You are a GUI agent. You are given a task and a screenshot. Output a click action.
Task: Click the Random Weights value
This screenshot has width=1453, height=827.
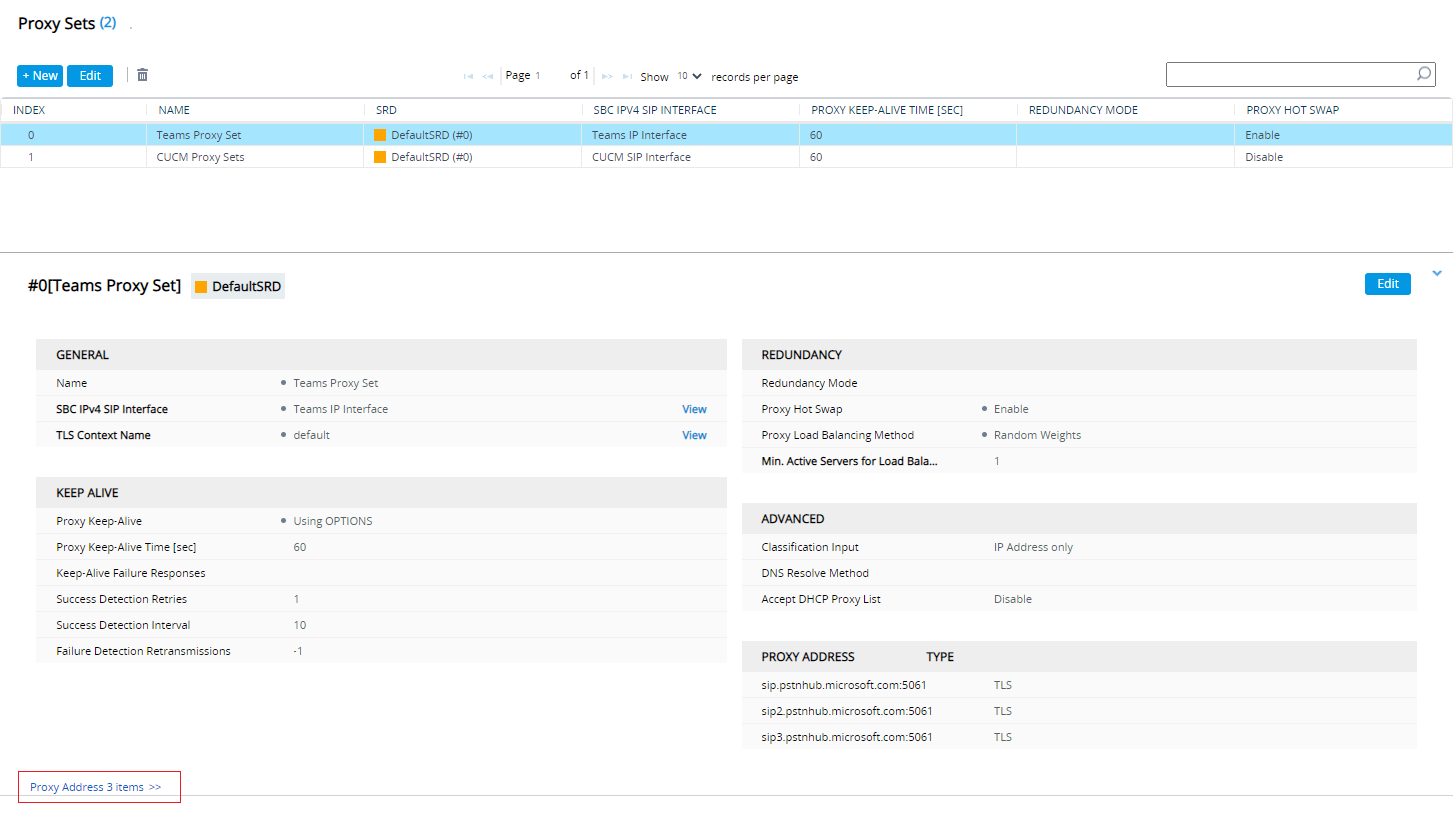(1037, 435)
